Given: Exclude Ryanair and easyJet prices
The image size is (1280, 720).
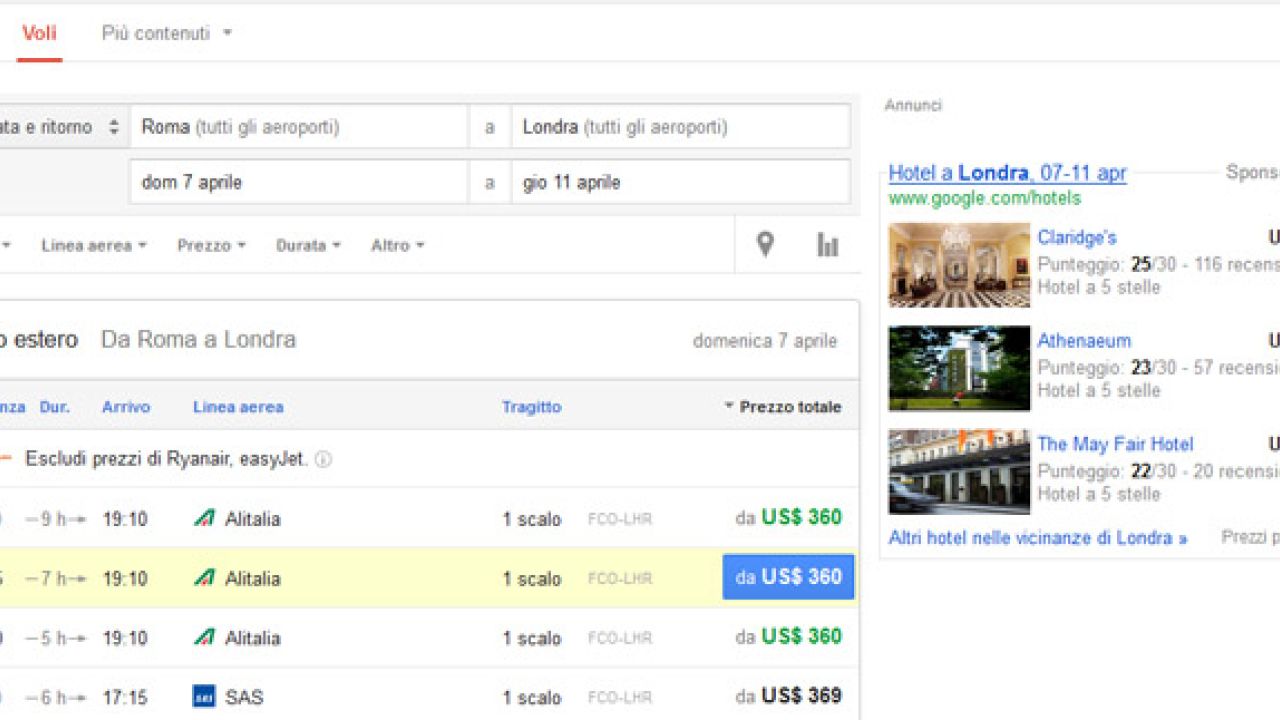Looking at the screenshot, I should point(166,459).
